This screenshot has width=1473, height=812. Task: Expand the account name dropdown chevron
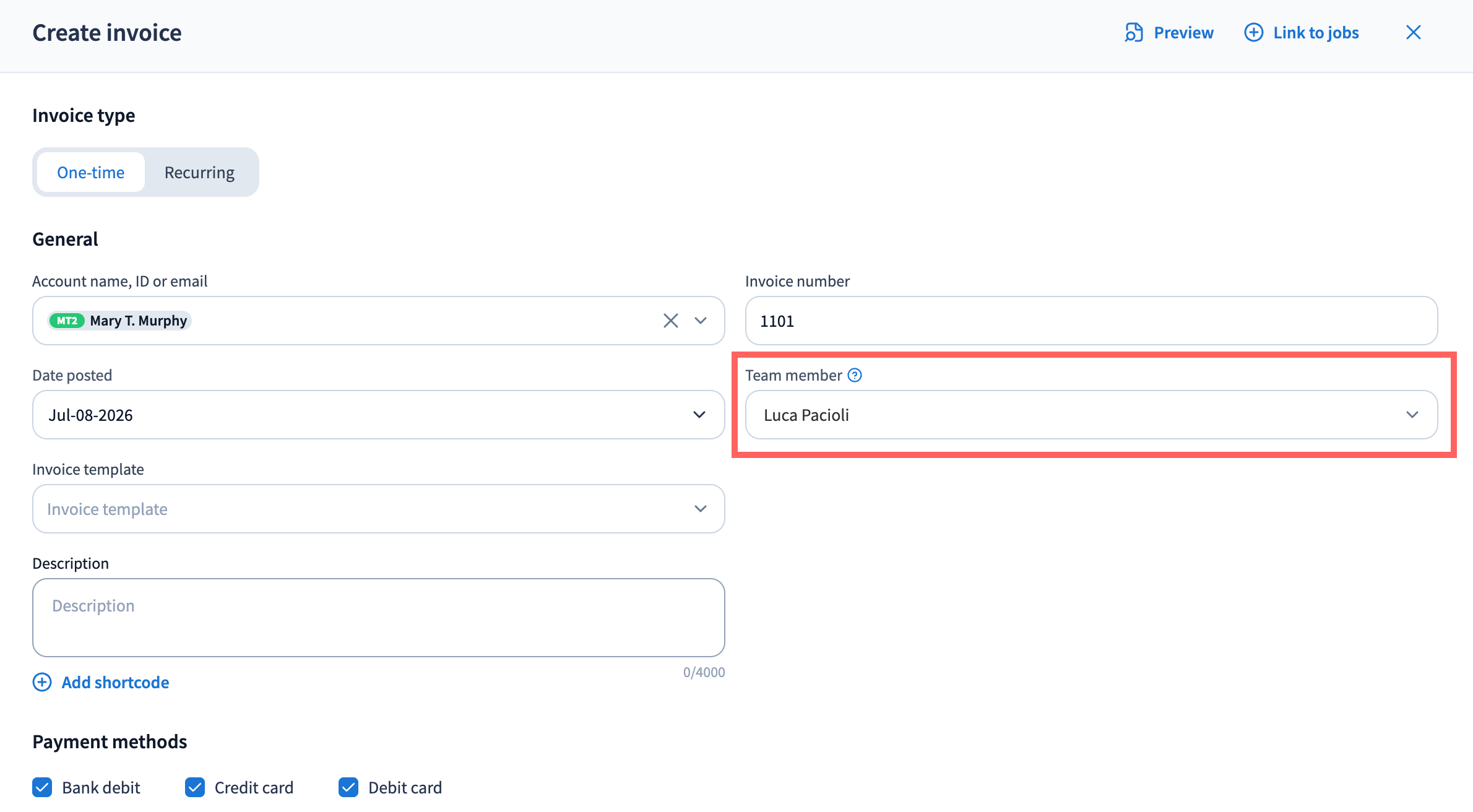700,321
